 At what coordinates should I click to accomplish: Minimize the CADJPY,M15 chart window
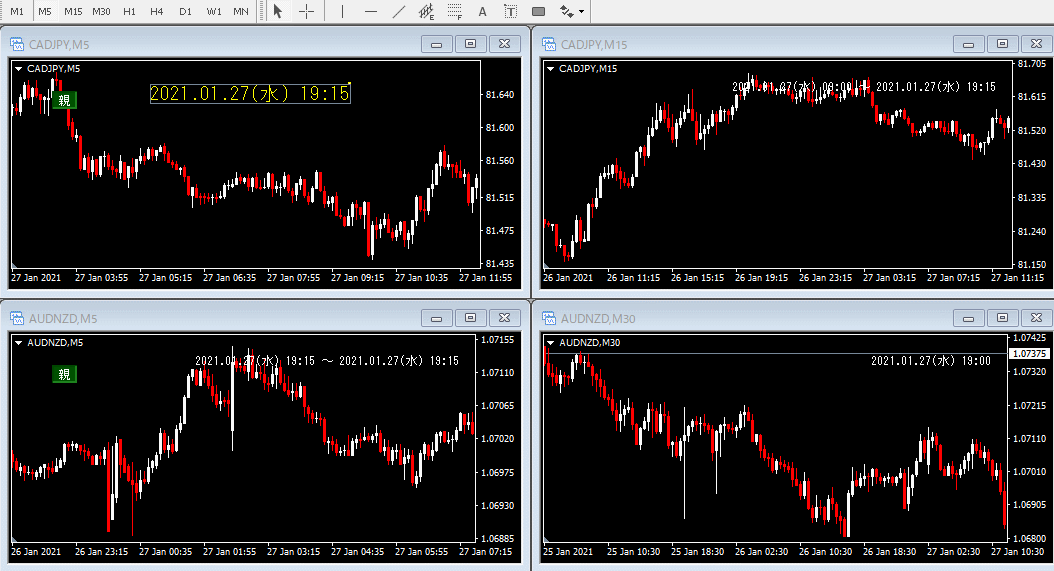coord(969,44)
